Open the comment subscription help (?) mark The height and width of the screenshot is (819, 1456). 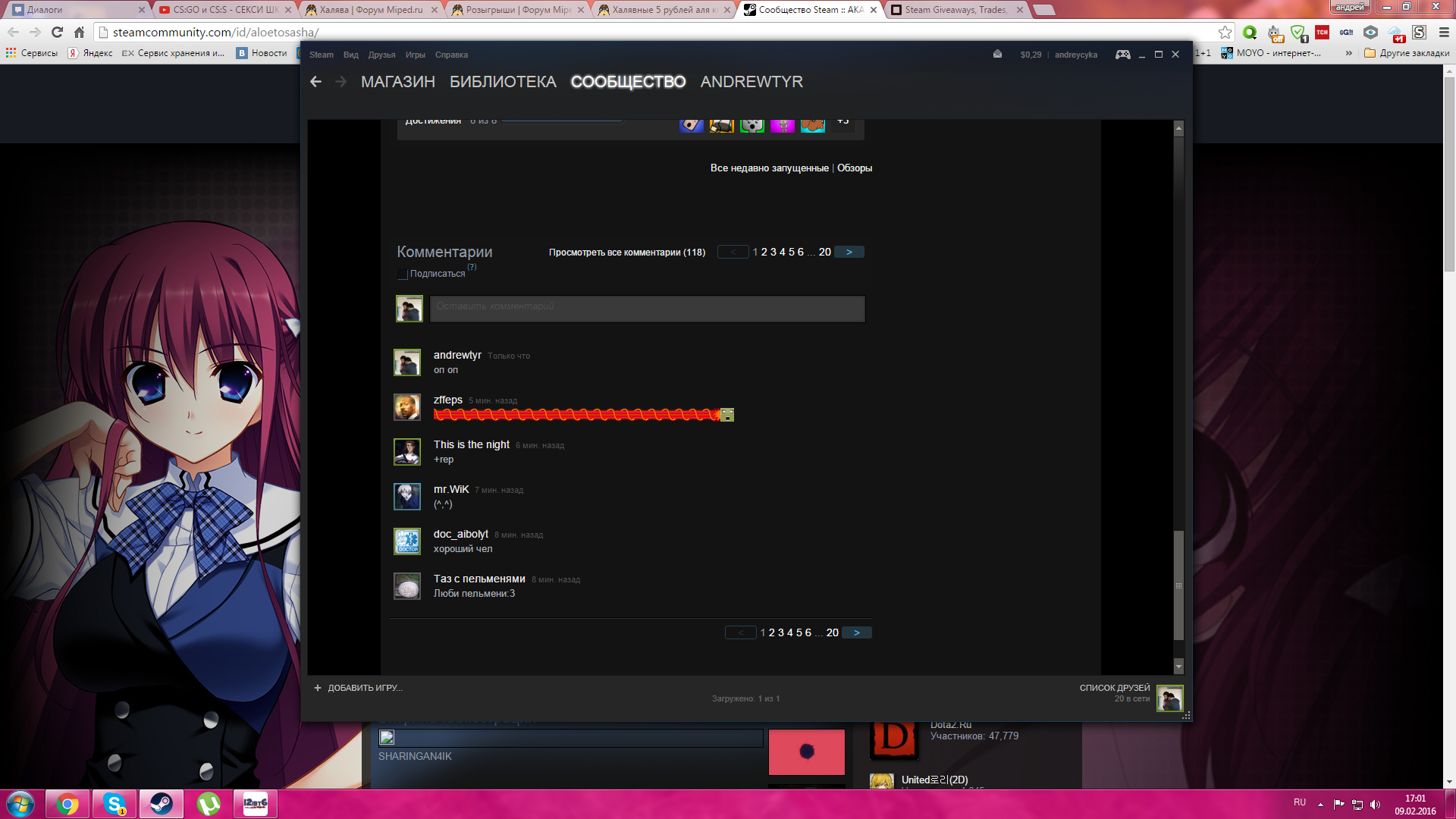tap(472, 267)
